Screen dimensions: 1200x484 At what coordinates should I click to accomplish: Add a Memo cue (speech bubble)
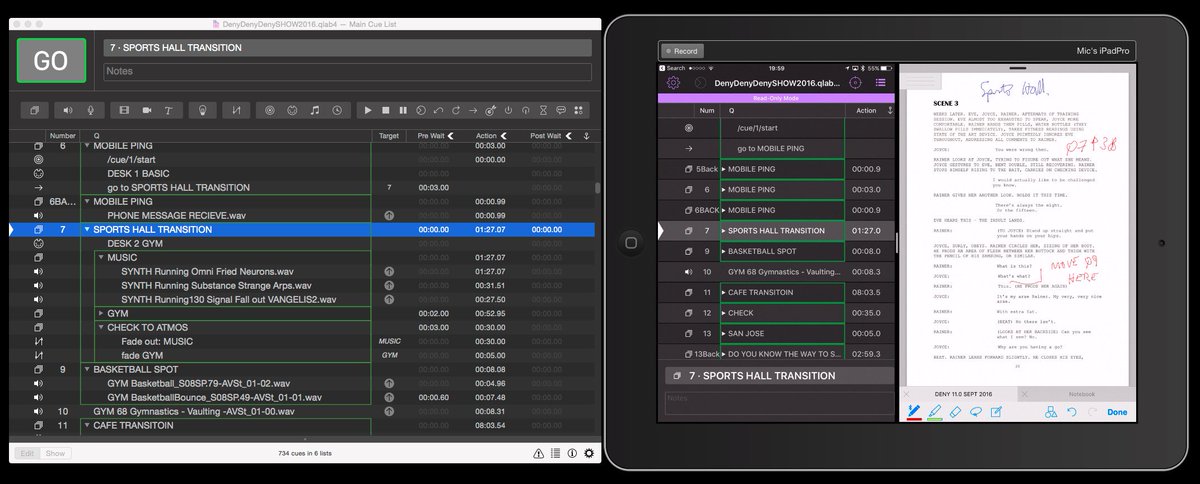561,110
